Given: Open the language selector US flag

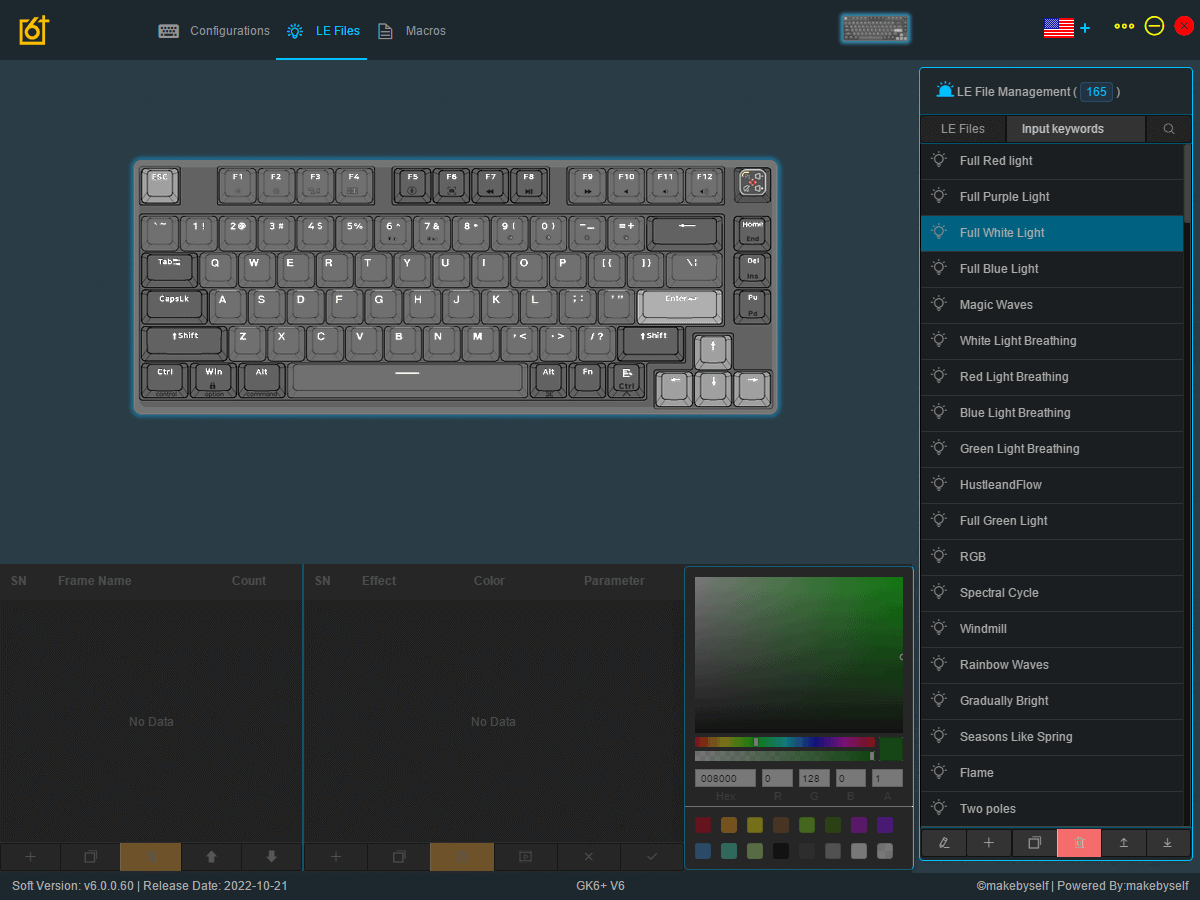Looking at the screenshot, I should pyautogui.click(x=1058, y=28).
